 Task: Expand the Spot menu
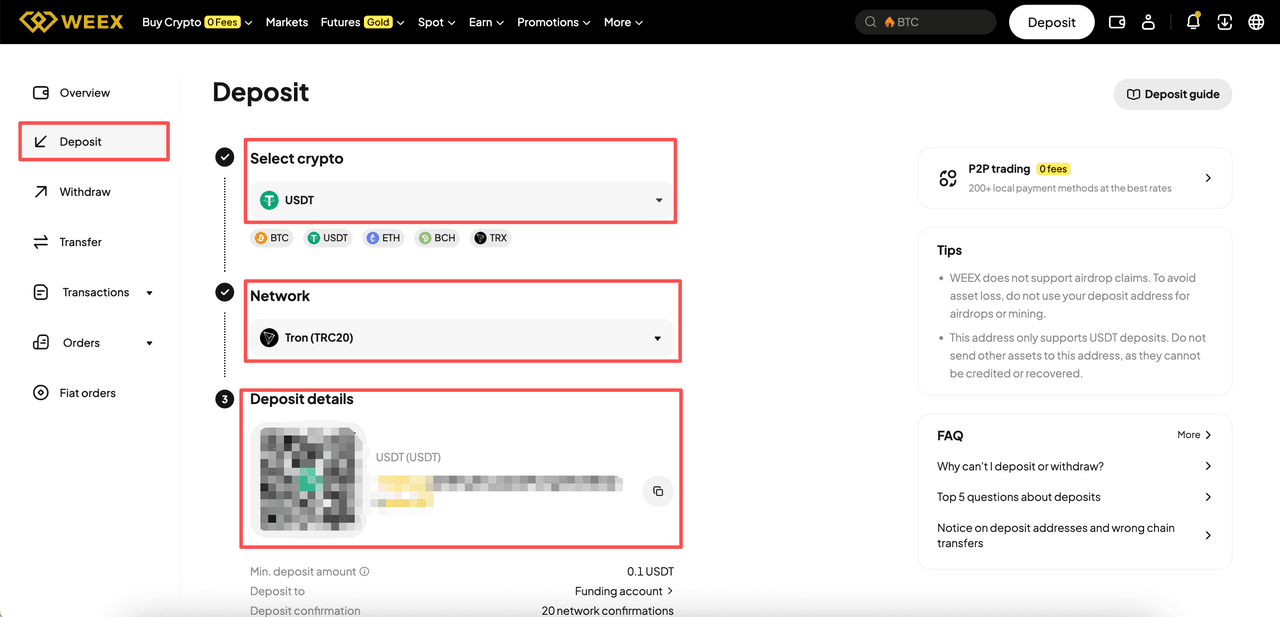pos(437,22)
